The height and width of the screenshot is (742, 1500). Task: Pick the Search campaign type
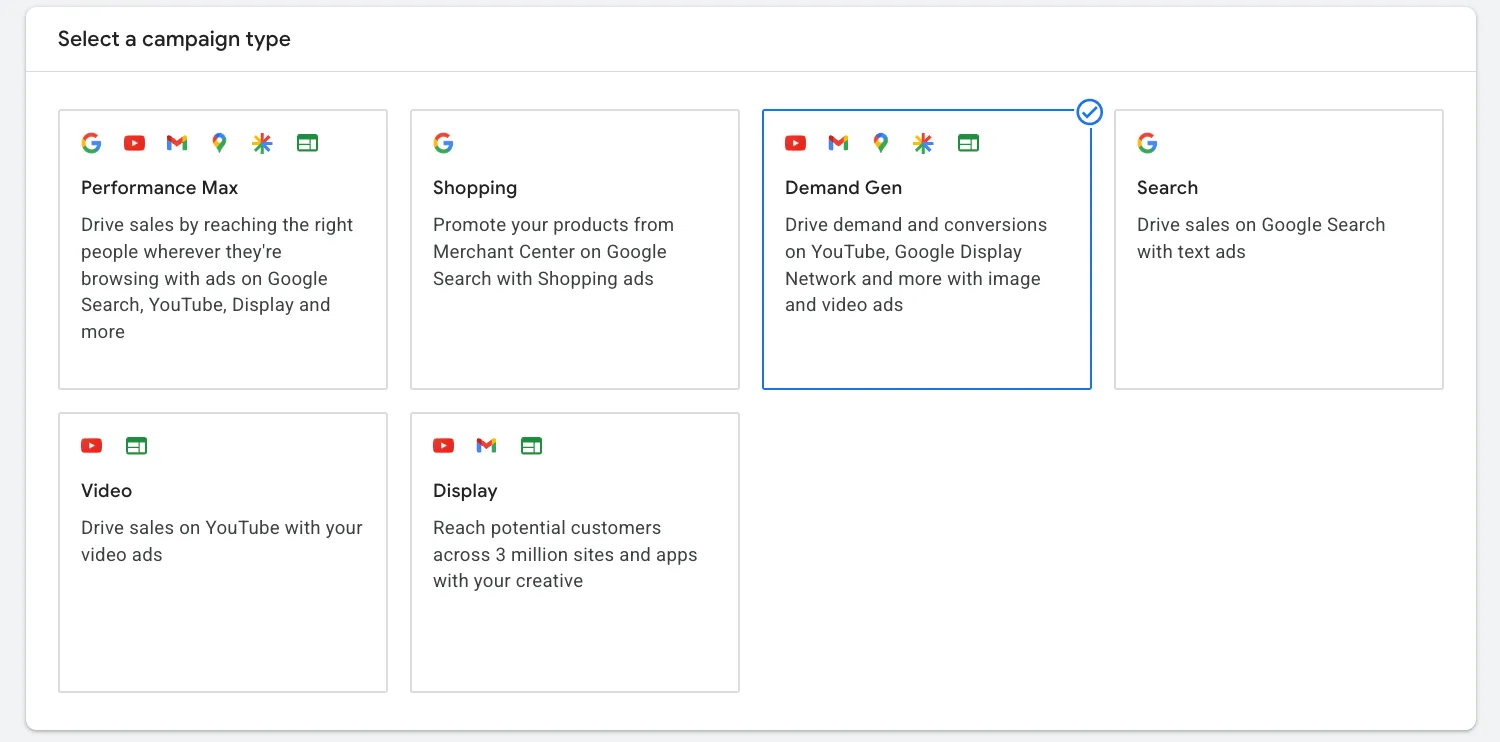[x=1279, y=249]
